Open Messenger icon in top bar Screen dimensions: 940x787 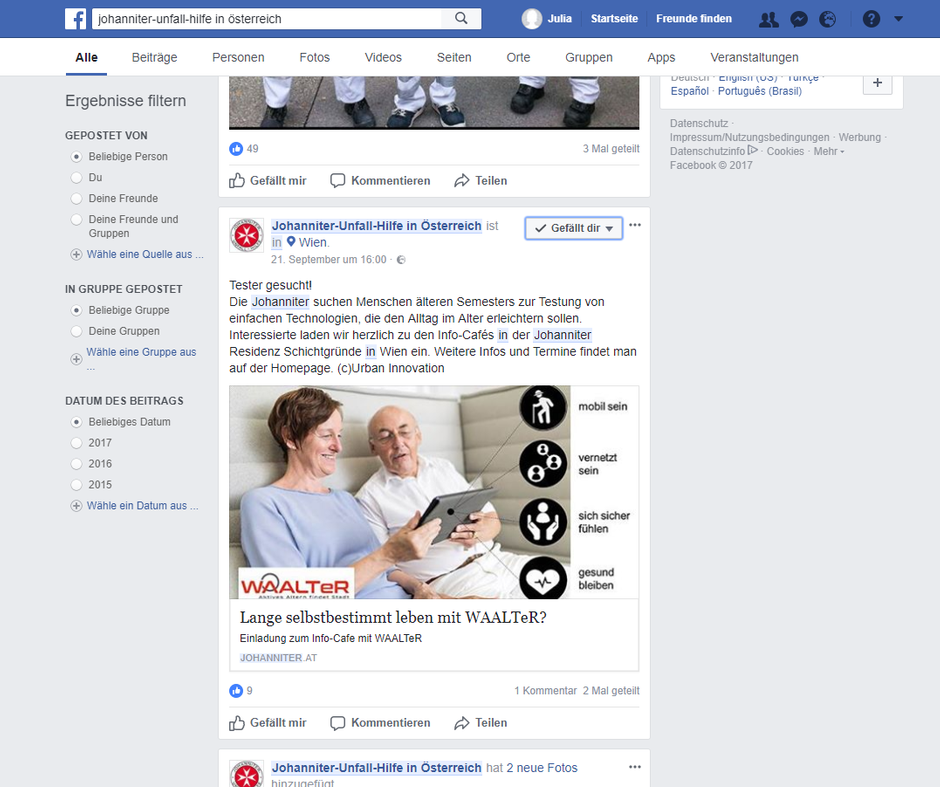[799, 19]
